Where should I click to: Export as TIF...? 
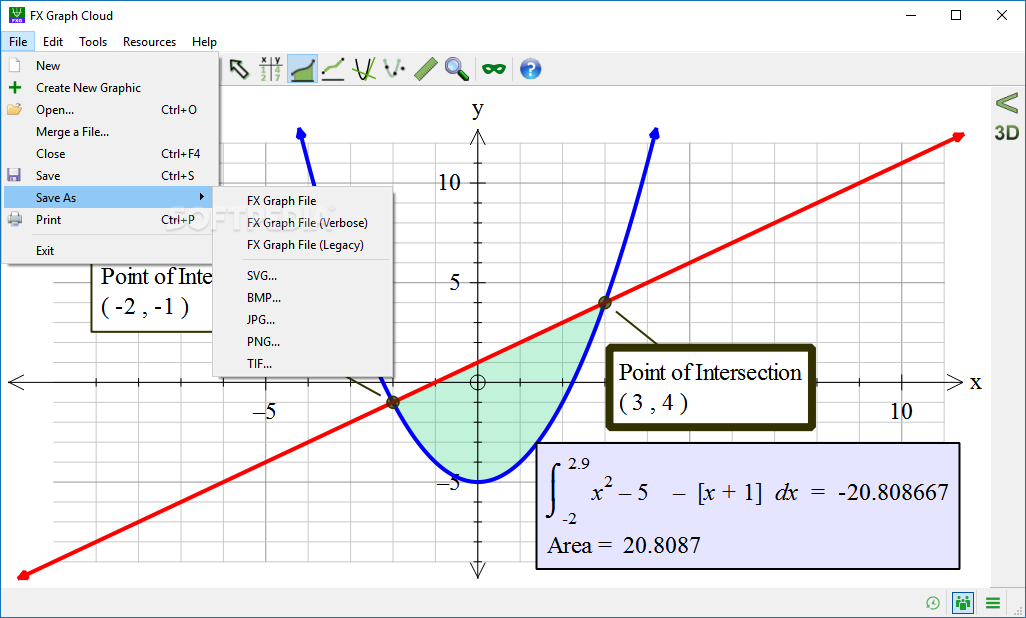(303, 364)
